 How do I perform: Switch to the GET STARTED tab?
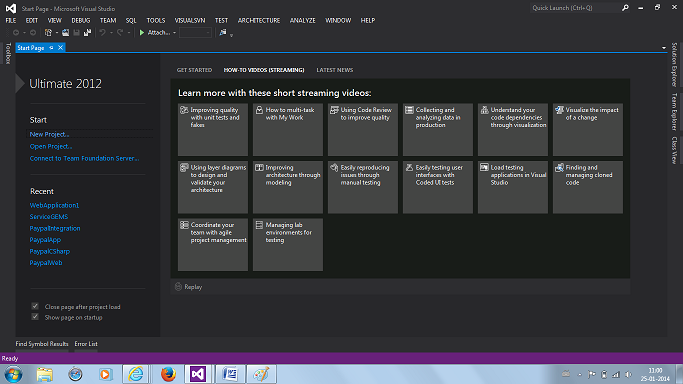194,70
